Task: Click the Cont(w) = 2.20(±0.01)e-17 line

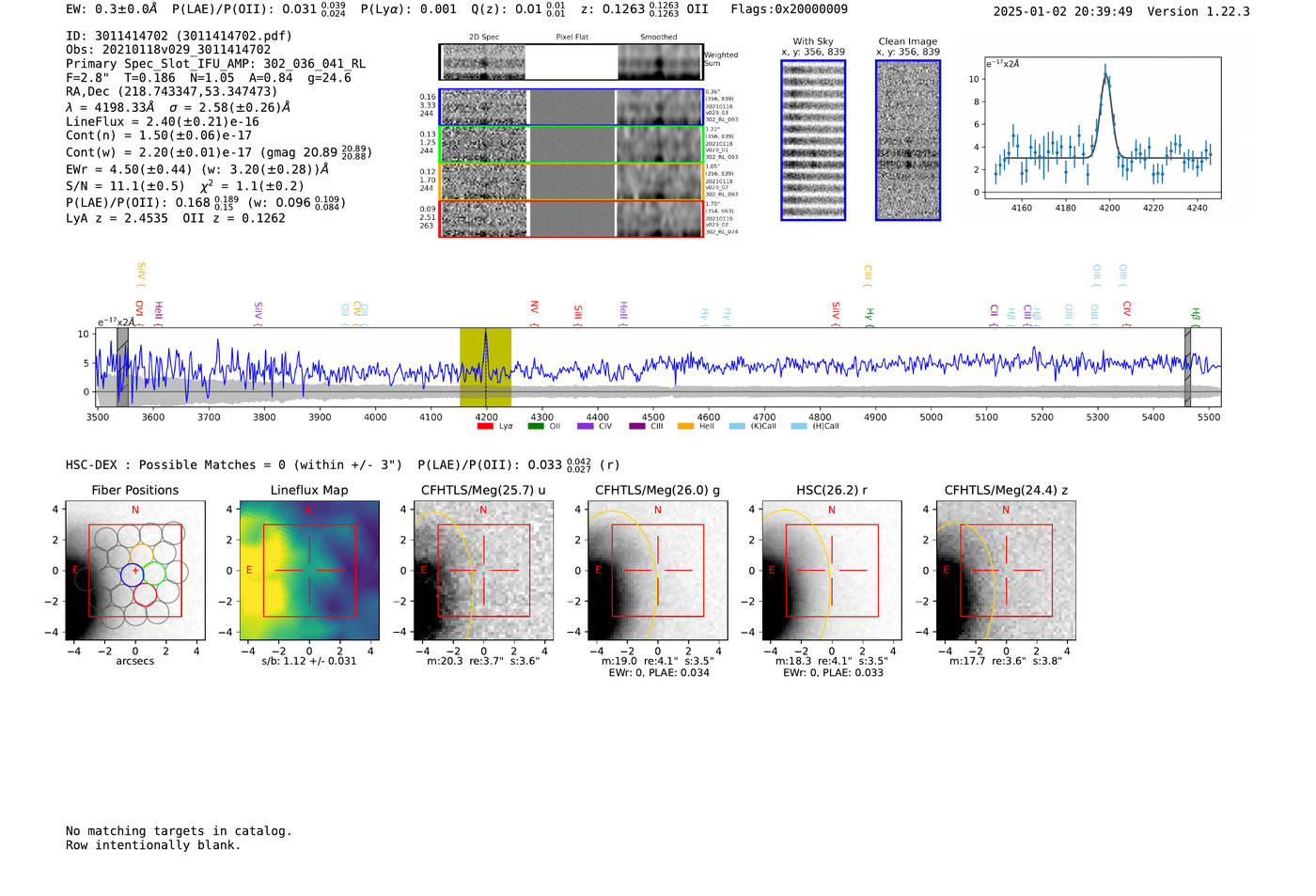Action: pyautogui.click(x=218, y=151)
